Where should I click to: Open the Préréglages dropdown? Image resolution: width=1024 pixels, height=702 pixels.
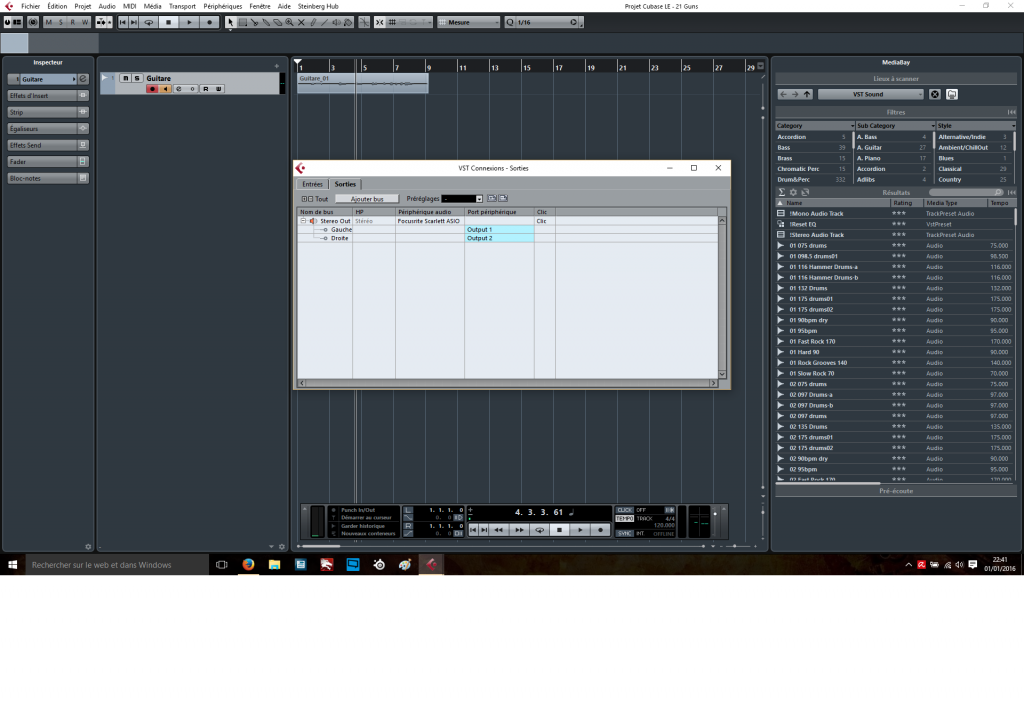(462, 199)
